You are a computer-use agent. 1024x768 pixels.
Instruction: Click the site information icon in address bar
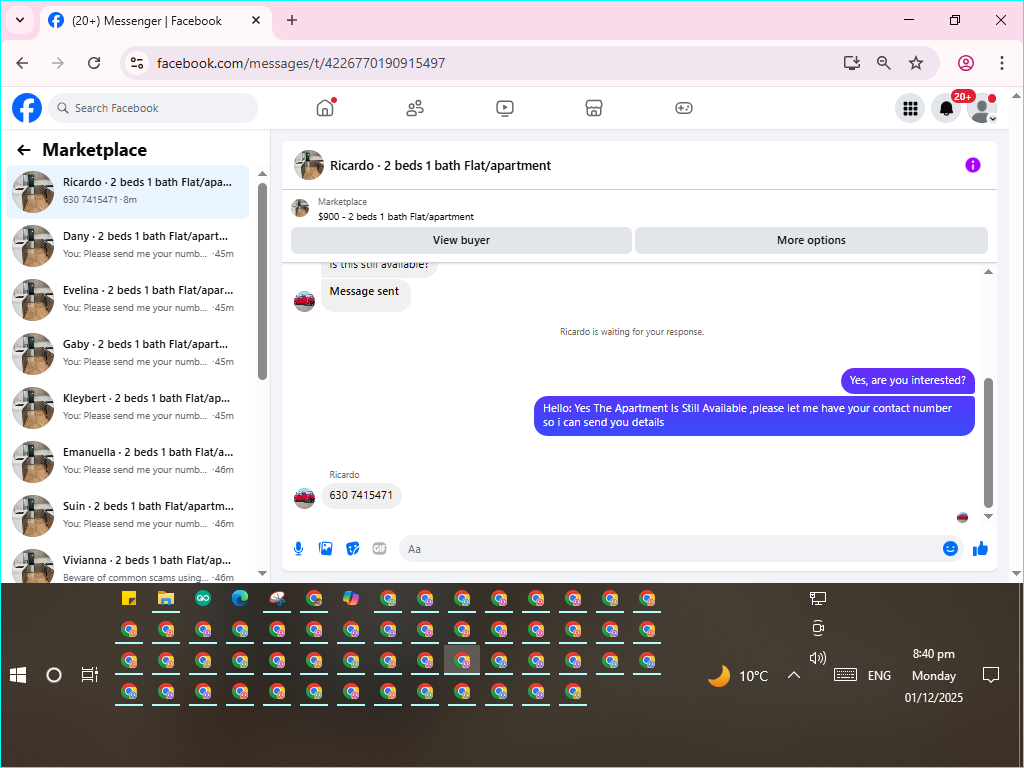137,63
